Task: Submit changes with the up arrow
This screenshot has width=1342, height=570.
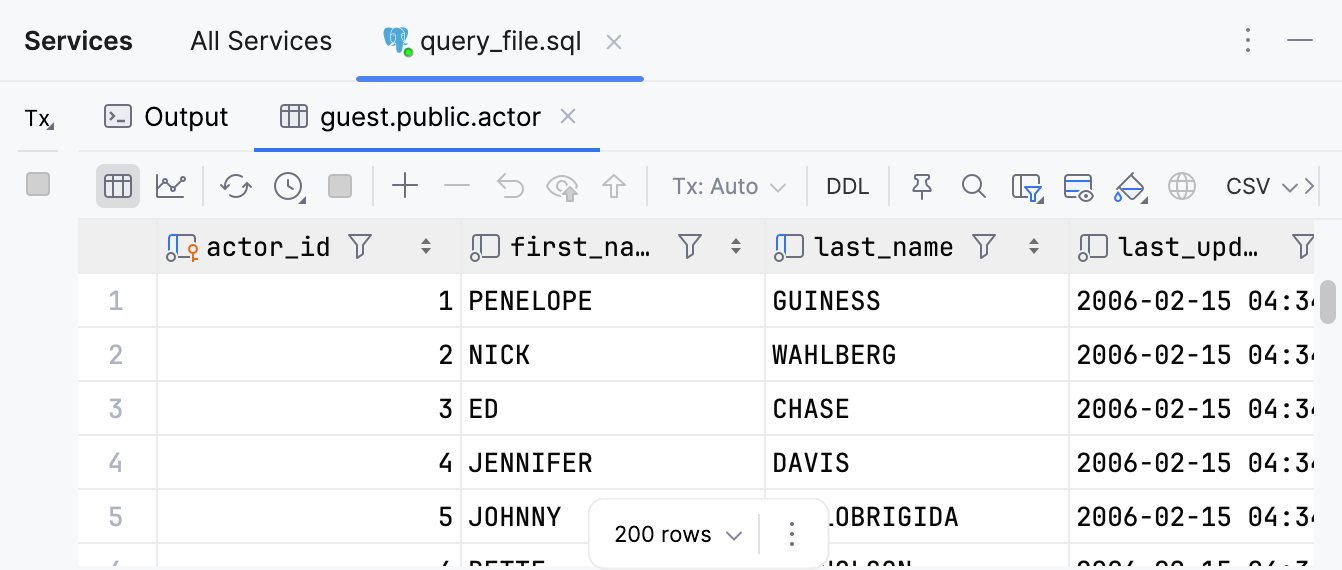Action: click(x=614, y=186)
